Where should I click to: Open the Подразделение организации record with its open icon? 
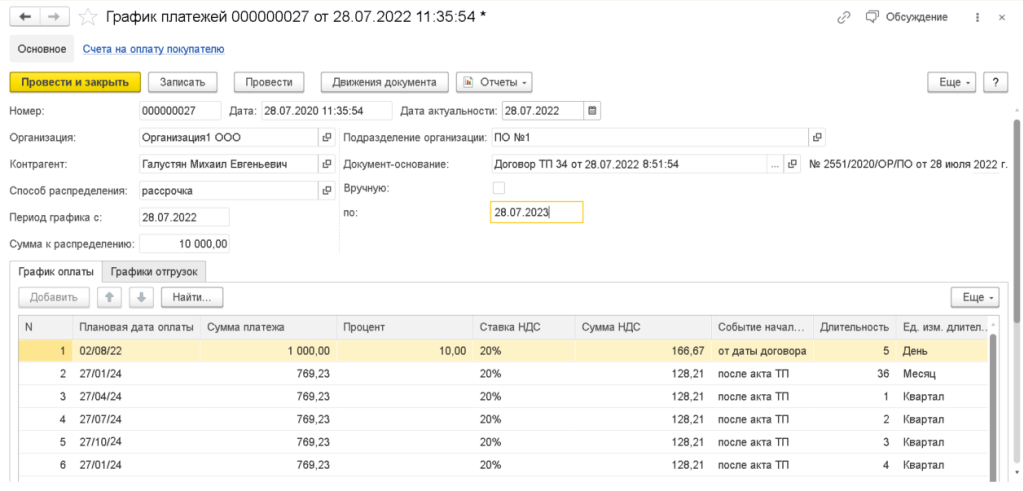tap(817, 137)
